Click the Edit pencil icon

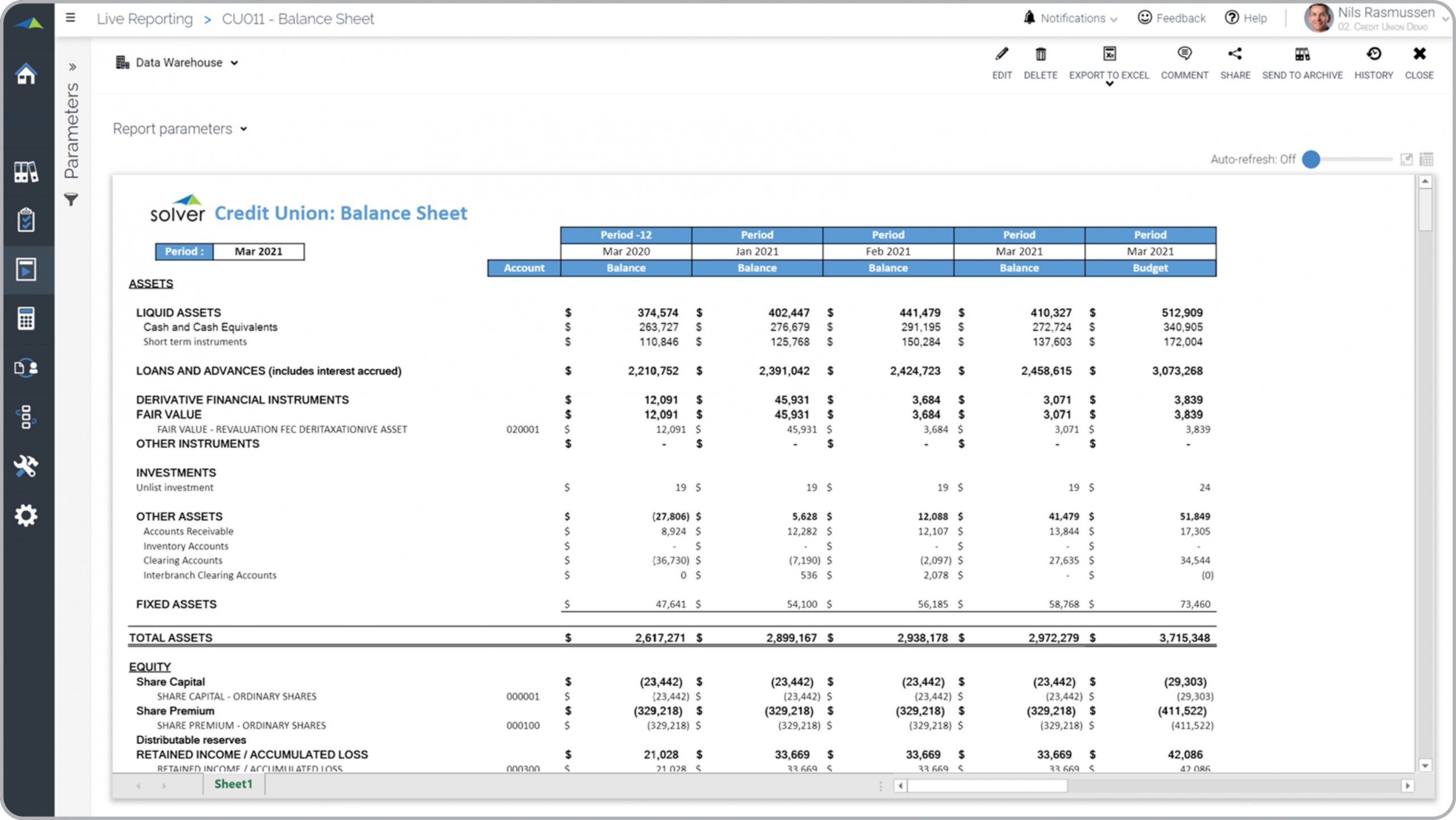click(1002, 55)
